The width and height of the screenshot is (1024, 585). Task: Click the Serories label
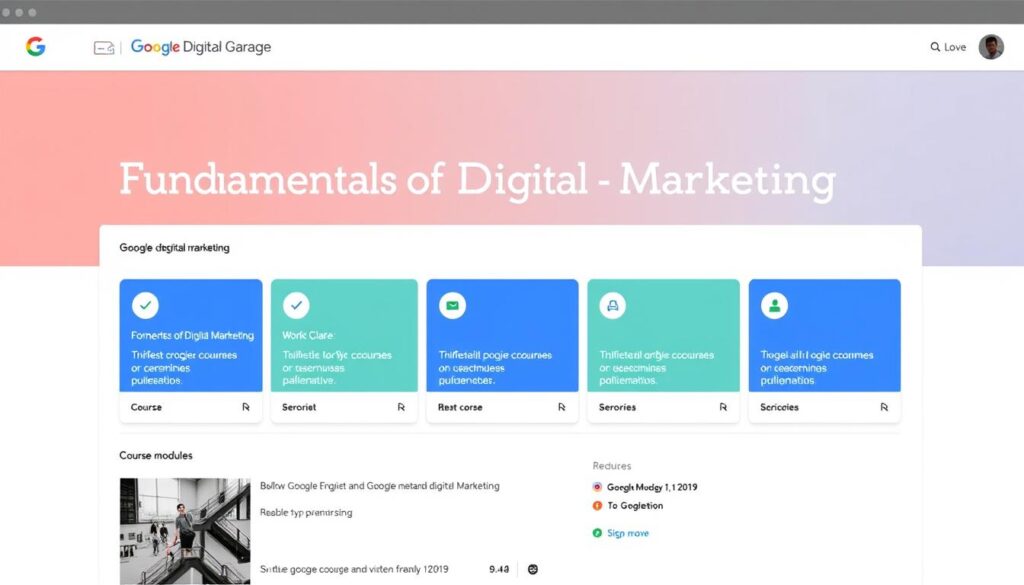point(617,407)
